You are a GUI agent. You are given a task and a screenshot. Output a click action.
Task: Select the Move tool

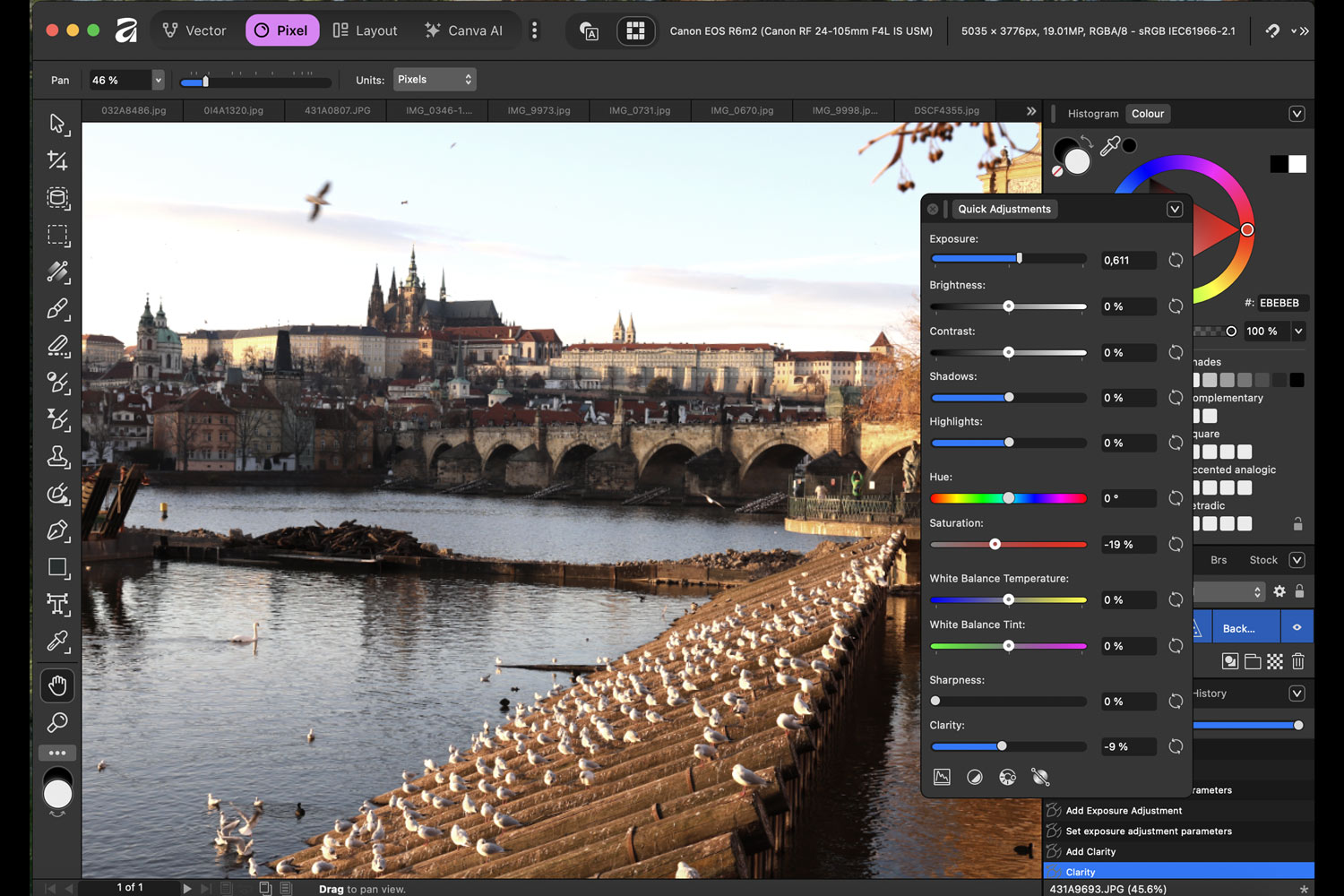click(57, 125)
